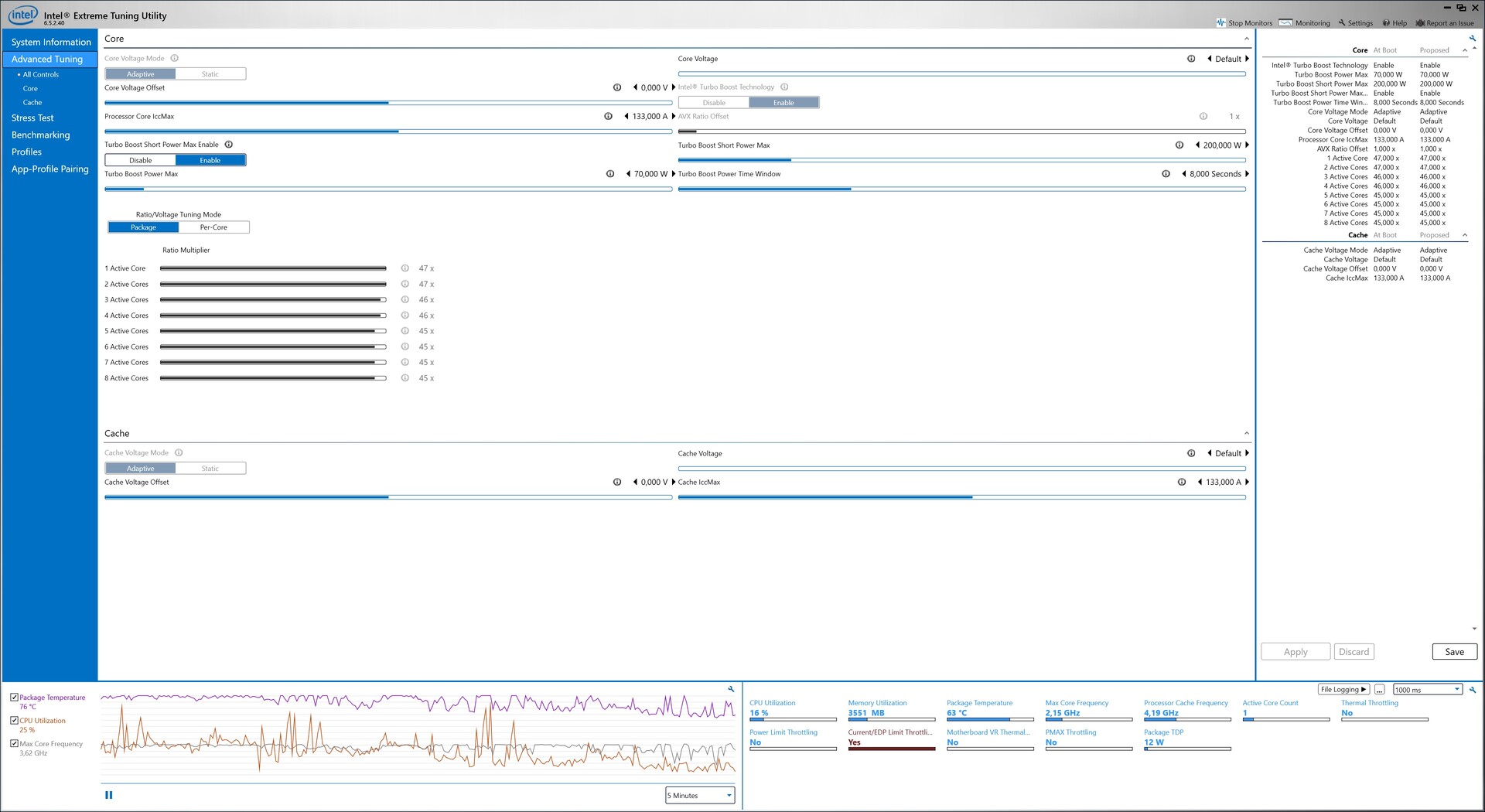The height and width of the screenshot is (812, 1485).
Task: Adjust the Core Voltage Offset slider
Action: tap(387, 102)
